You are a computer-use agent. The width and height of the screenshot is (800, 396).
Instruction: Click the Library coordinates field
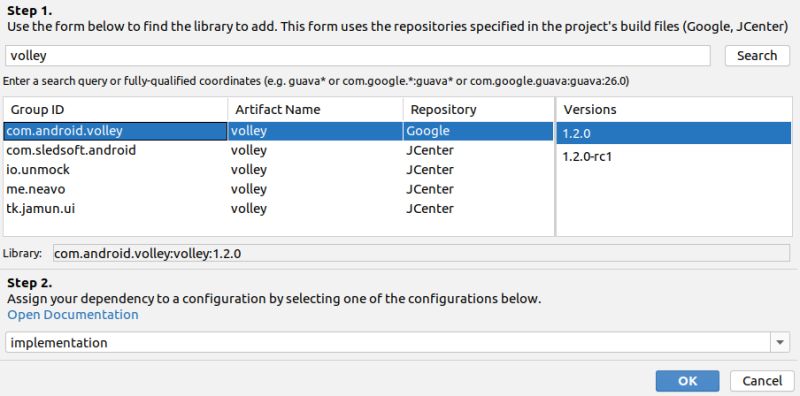(x=421, y=253)
